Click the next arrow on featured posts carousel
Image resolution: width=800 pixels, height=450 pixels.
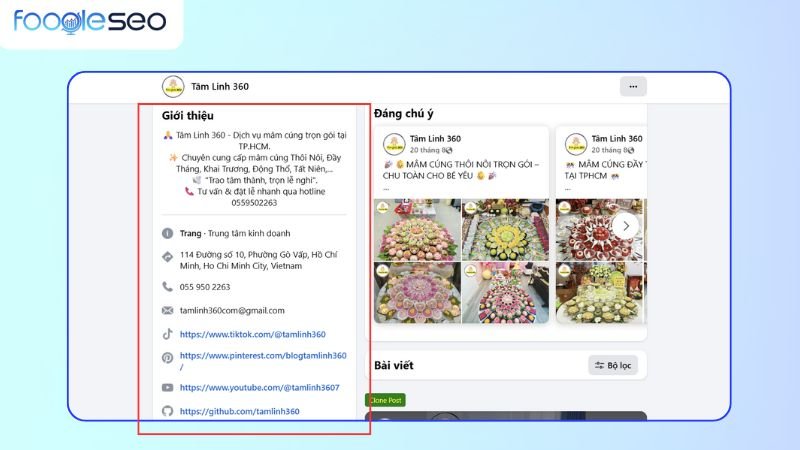pos(626,226)
